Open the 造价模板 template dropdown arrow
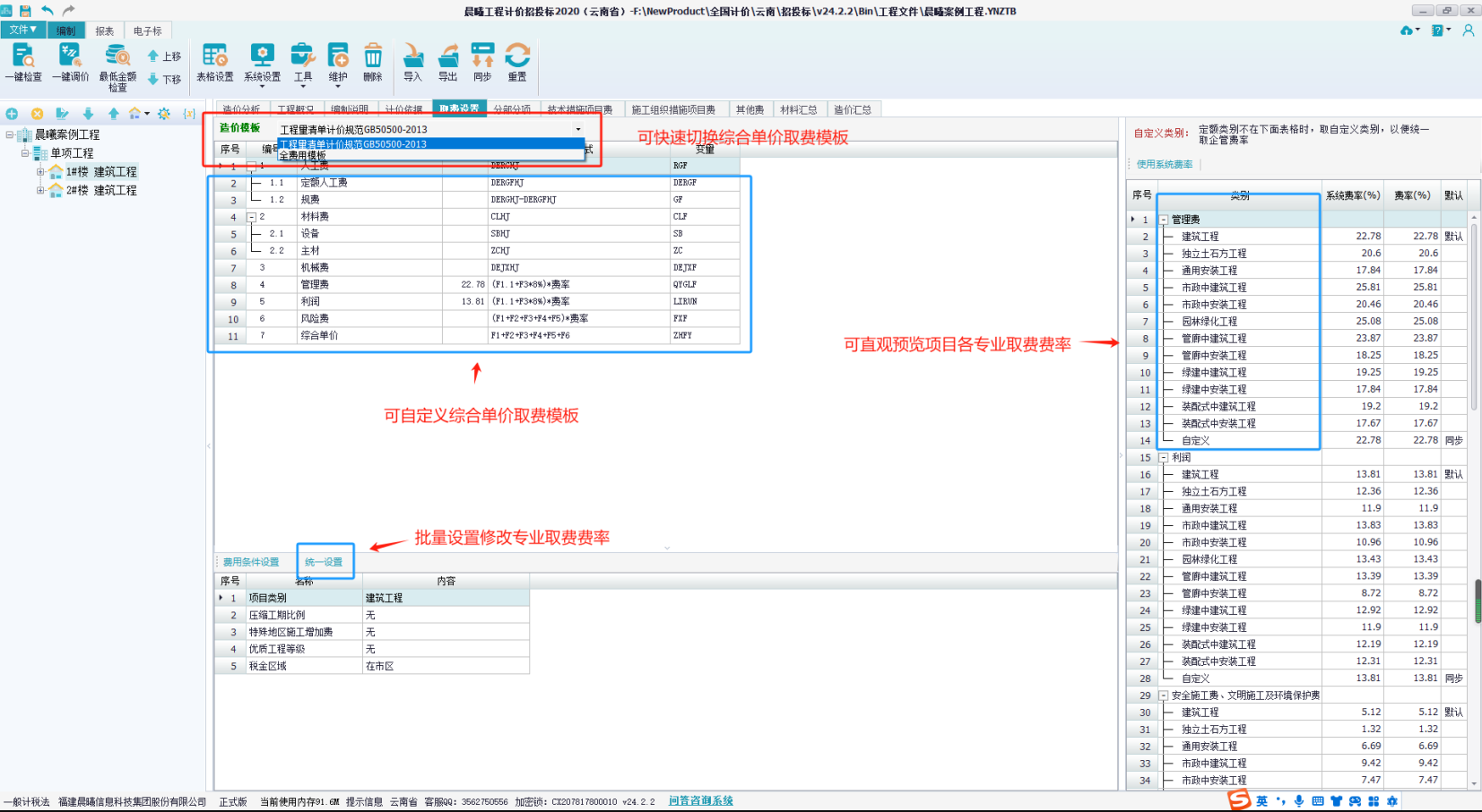The height and width of the screenshot is (812, 1482). (x=578, y=129)
